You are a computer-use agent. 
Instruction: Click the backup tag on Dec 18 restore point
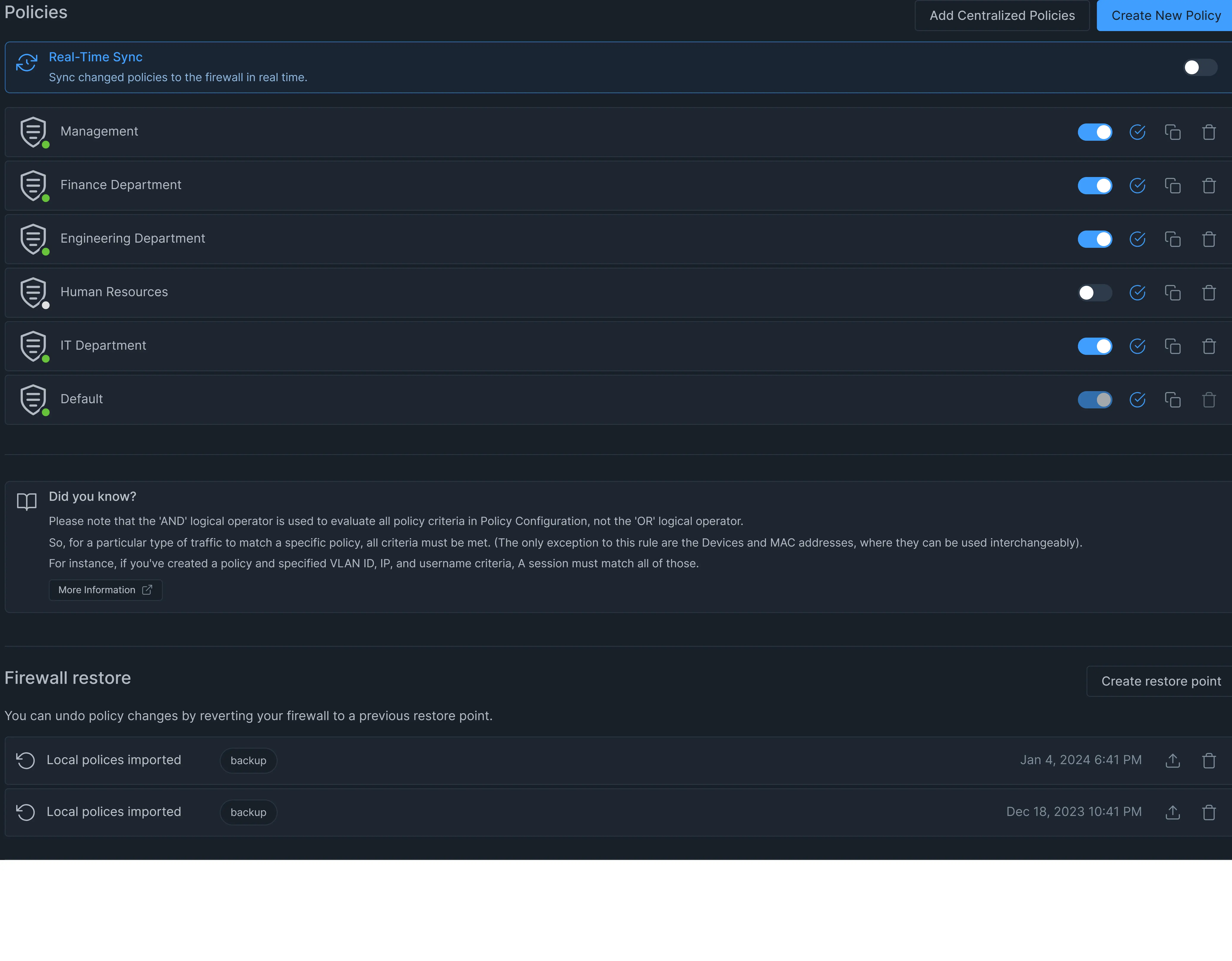[248, 812]
